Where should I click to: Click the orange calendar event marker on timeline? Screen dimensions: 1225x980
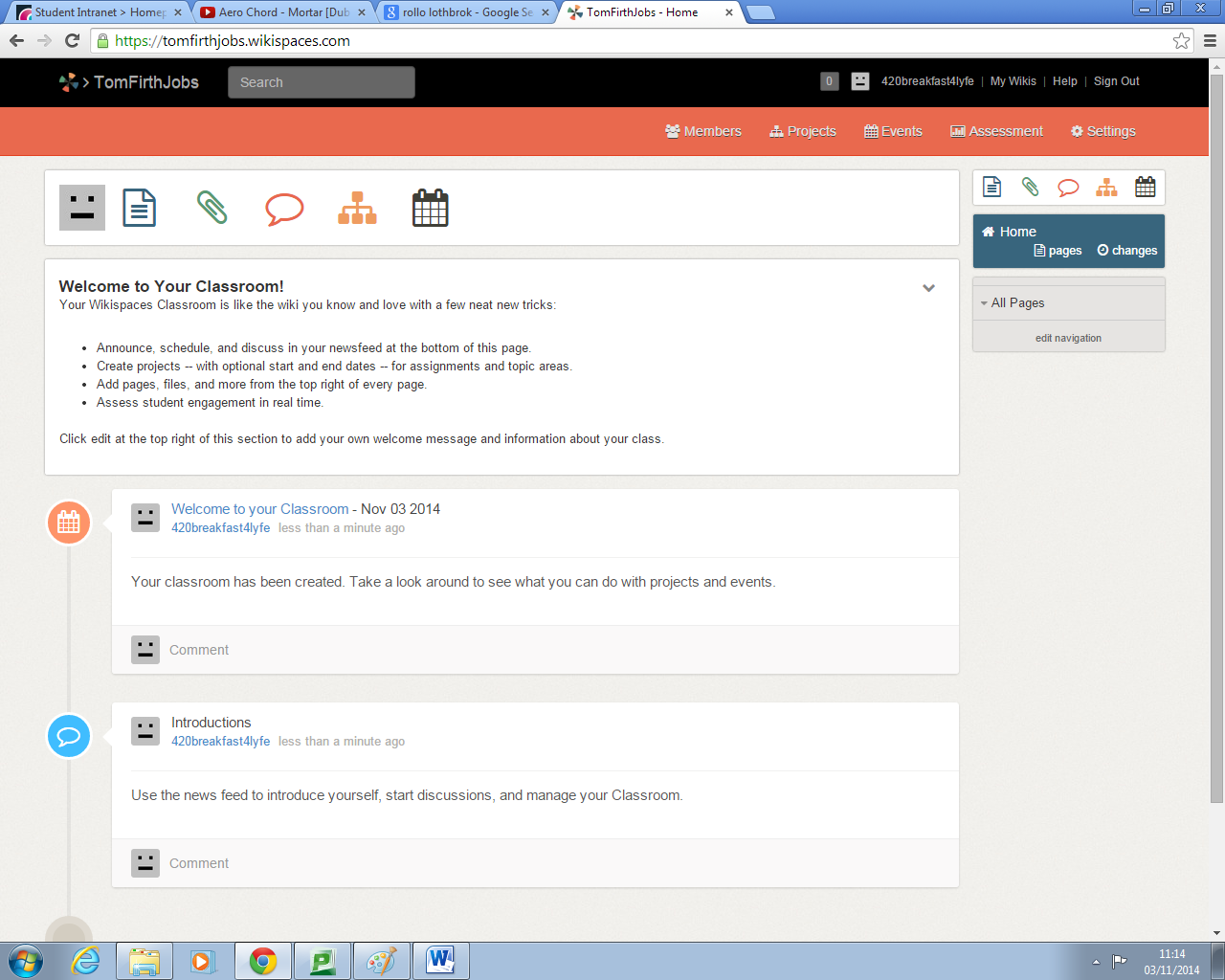[x=69, y=523]
